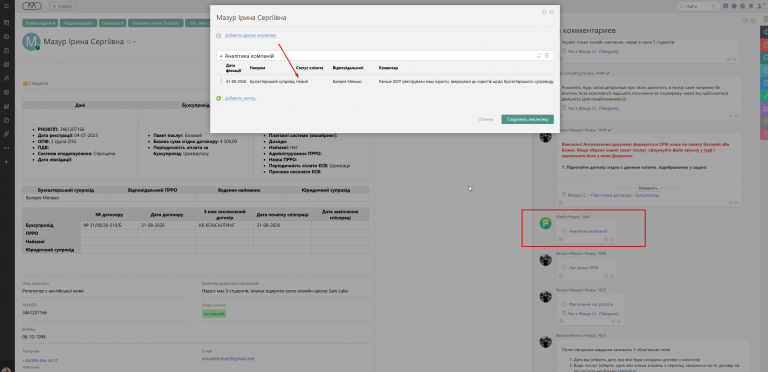Click the Добавить запись link

(240, 98)
